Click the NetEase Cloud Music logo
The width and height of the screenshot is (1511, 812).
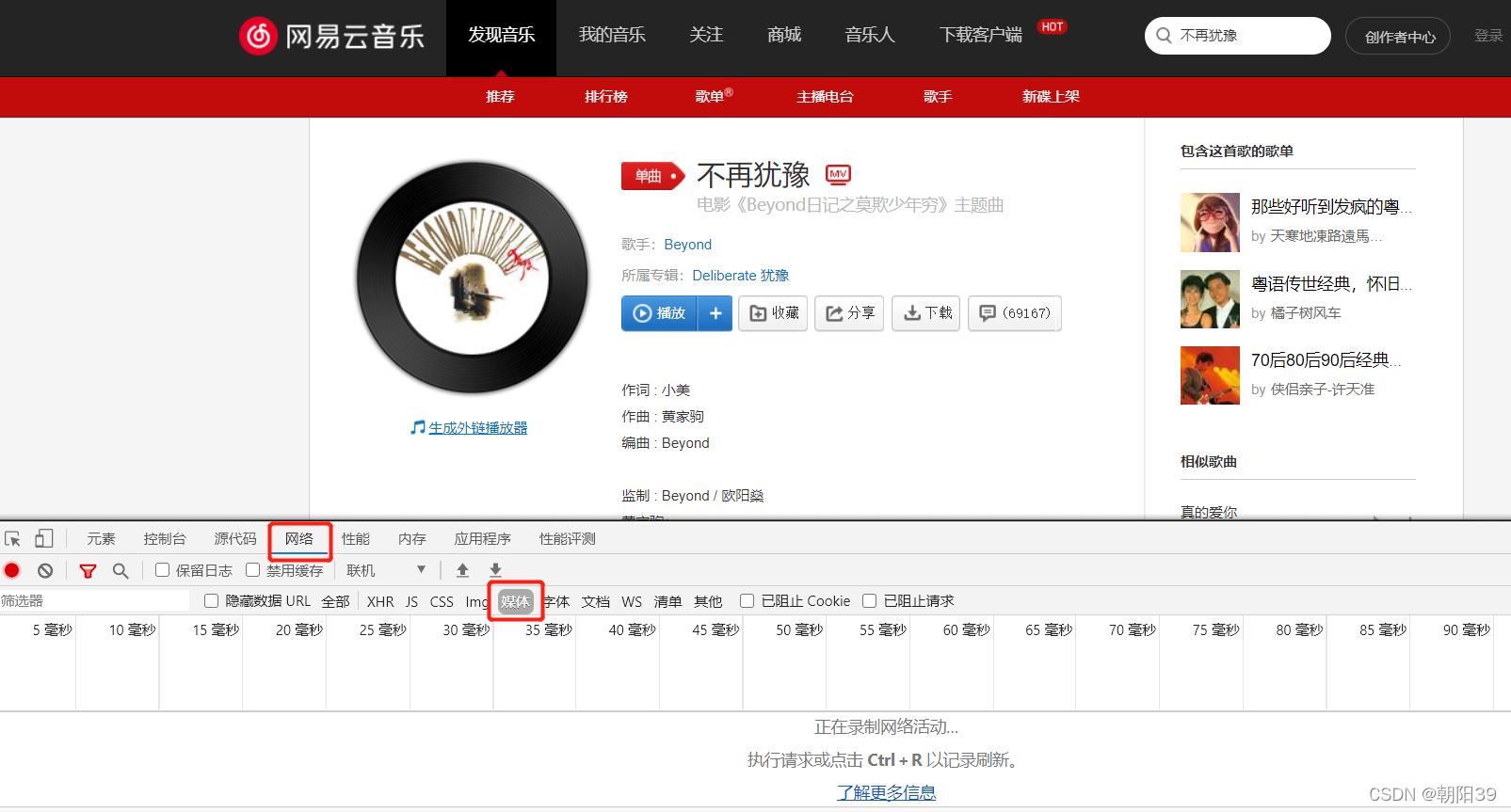(331, 36)
